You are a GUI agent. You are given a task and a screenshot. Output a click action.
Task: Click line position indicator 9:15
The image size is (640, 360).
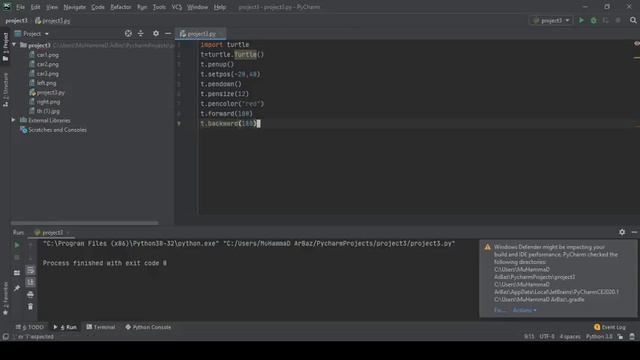pyautogui.click(x=529, y=337)
